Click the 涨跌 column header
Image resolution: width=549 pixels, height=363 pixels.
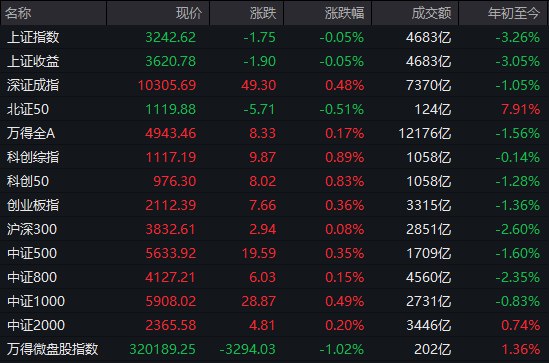pos(246,13)
